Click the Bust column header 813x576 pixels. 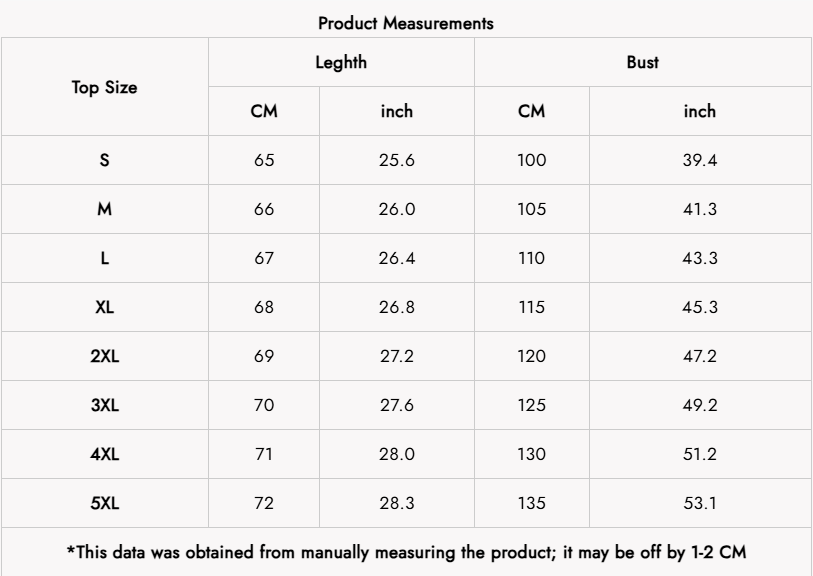click(644, 62)
